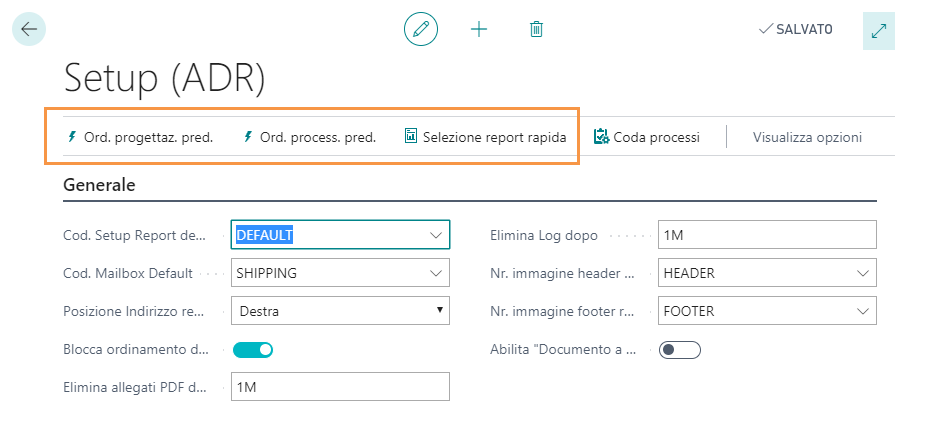Click the Elimina Log dopo field
The image size is (947, 428).
pos(767,235)
